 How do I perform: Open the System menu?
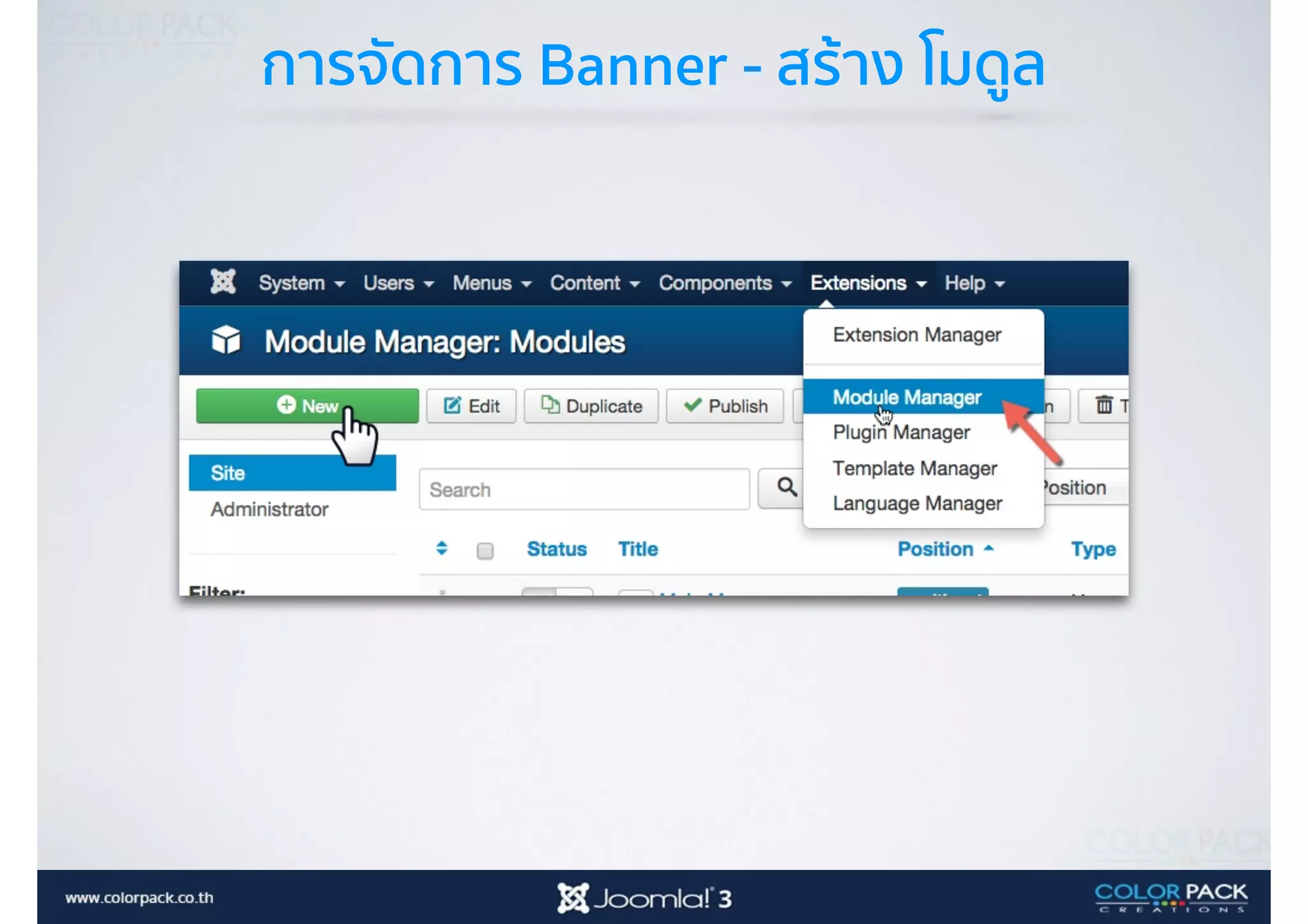click(301, 283)
